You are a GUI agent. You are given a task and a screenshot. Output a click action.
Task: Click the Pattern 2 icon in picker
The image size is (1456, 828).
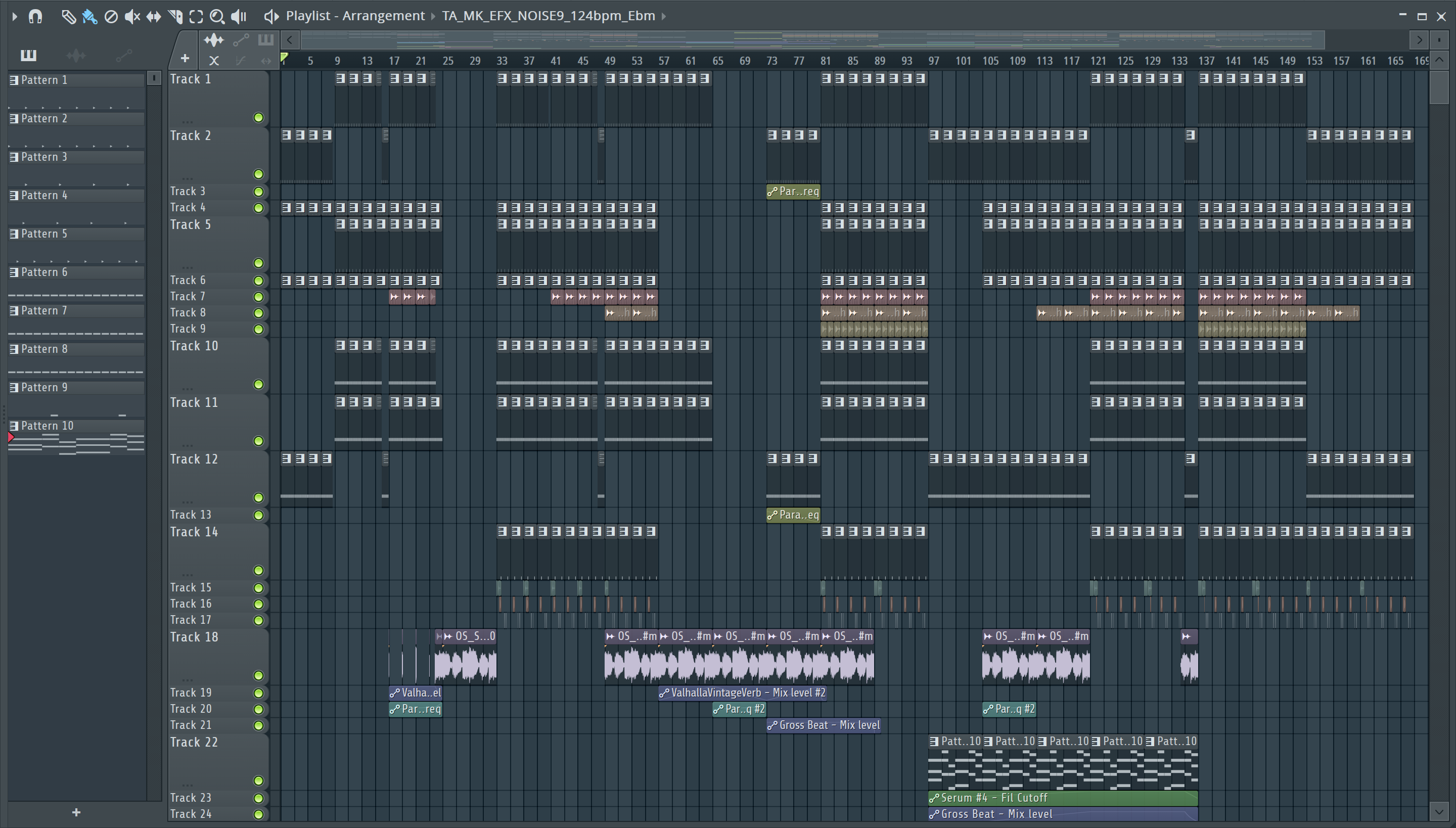point(14,119)
